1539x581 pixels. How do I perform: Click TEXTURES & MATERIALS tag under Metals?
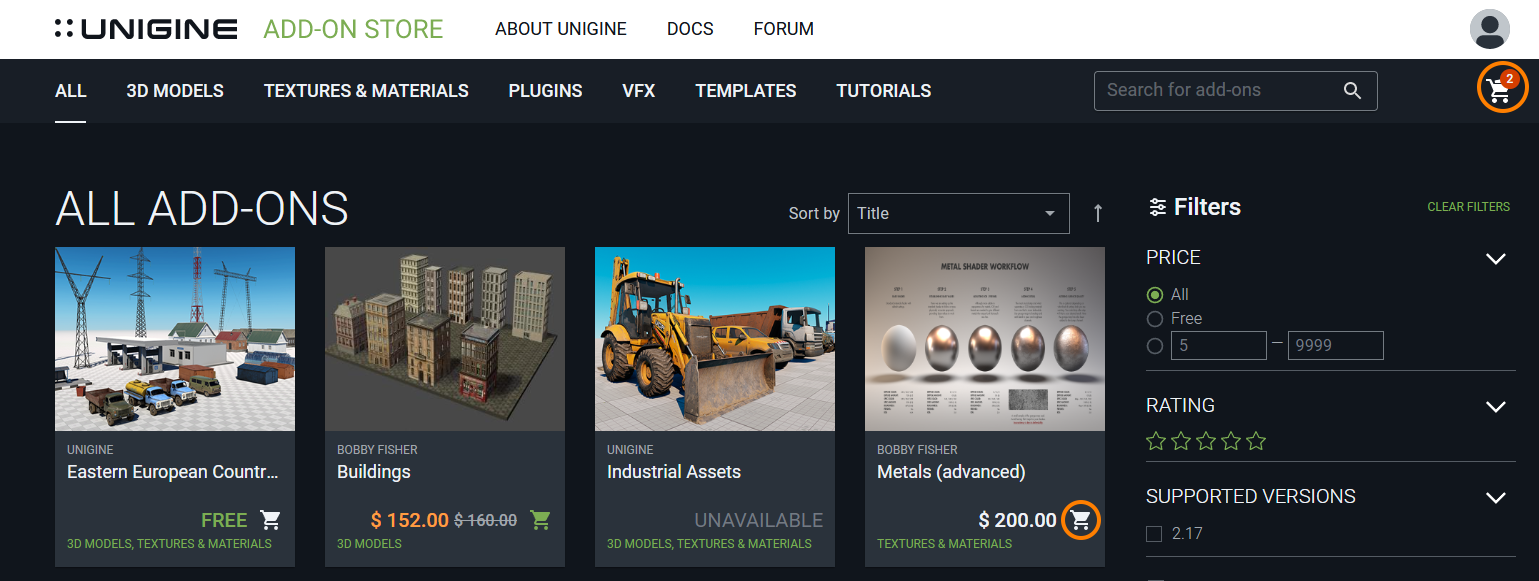coord(944,544)
